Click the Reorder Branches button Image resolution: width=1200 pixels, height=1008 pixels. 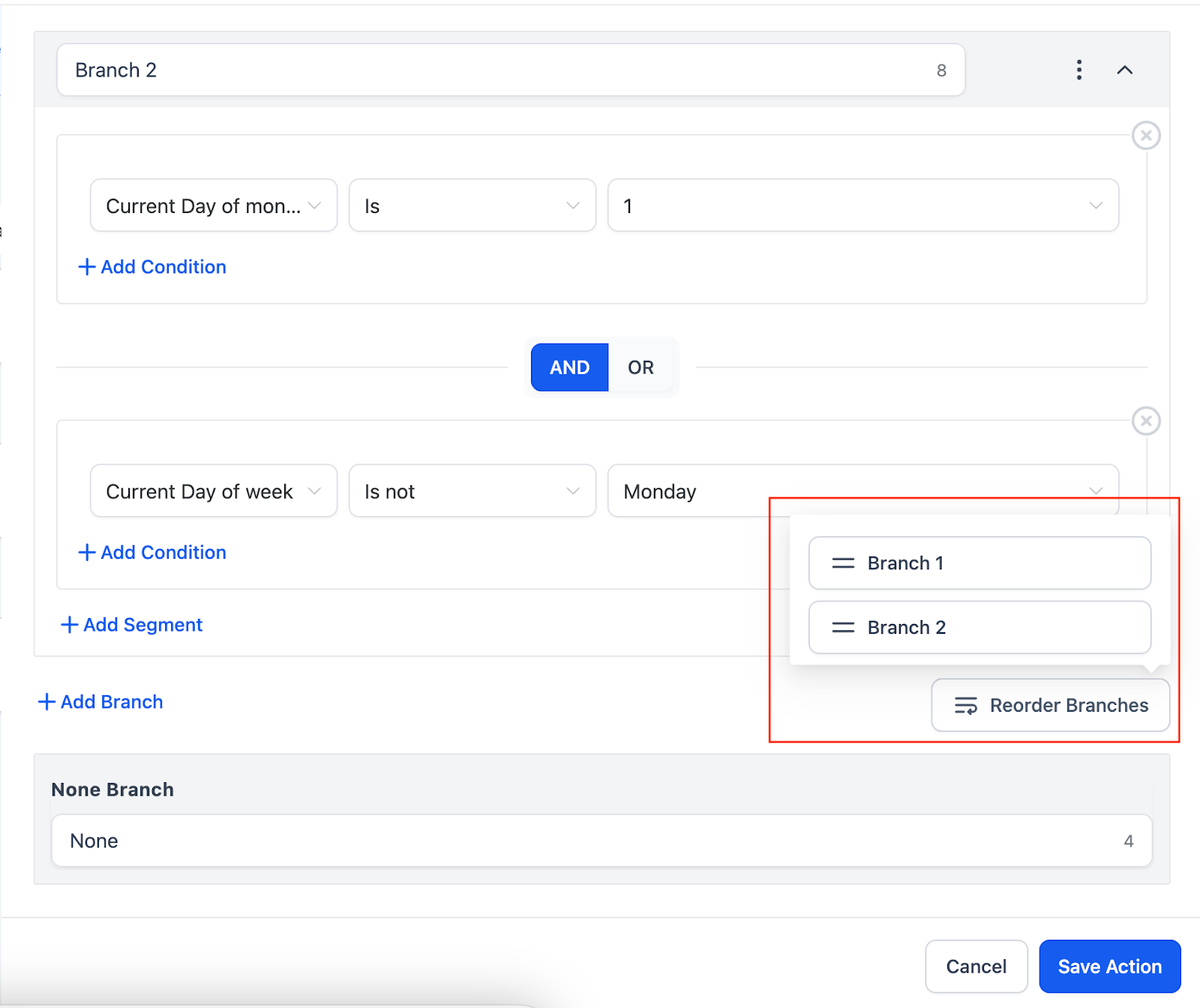pyautogui.click(x=1051, y=705)
